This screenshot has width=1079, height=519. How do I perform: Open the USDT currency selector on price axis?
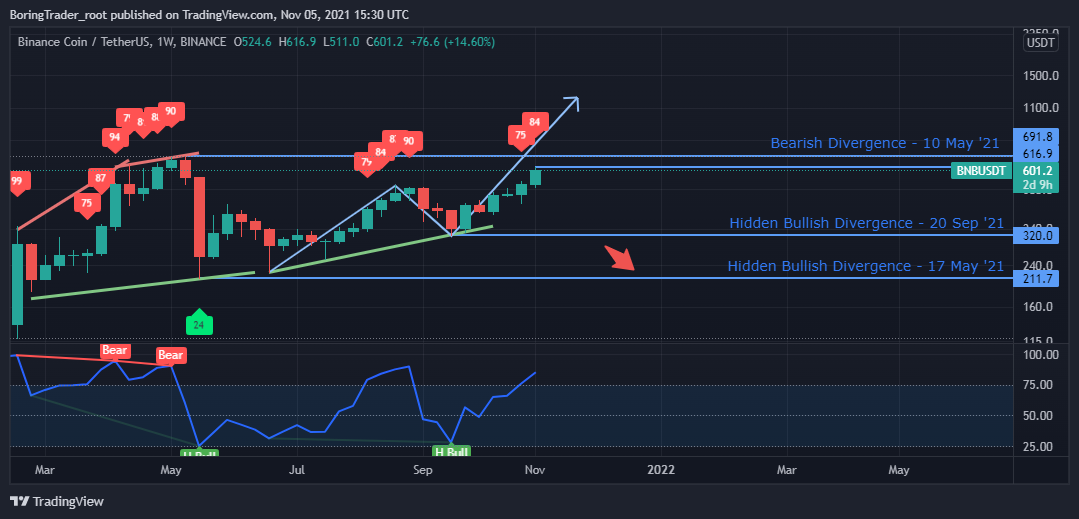1041,42
